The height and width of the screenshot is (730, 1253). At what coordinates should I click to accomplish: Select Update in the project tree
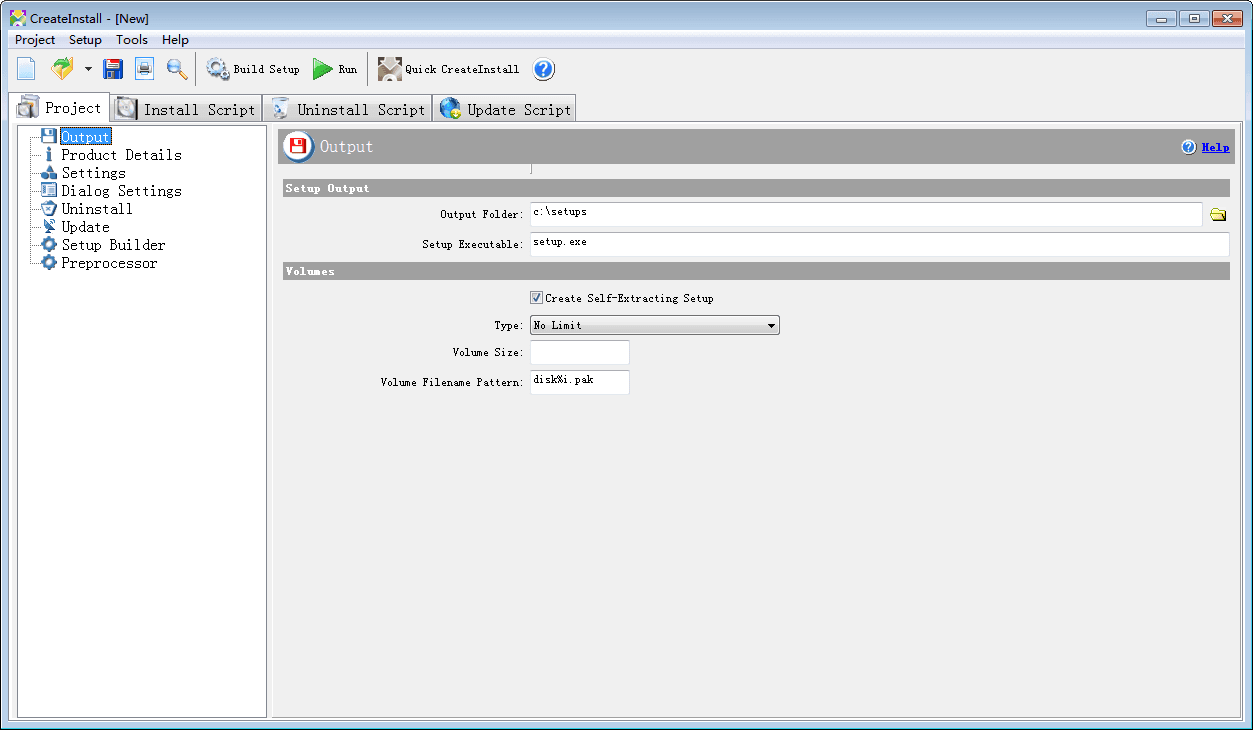click(x=85, y=227)
